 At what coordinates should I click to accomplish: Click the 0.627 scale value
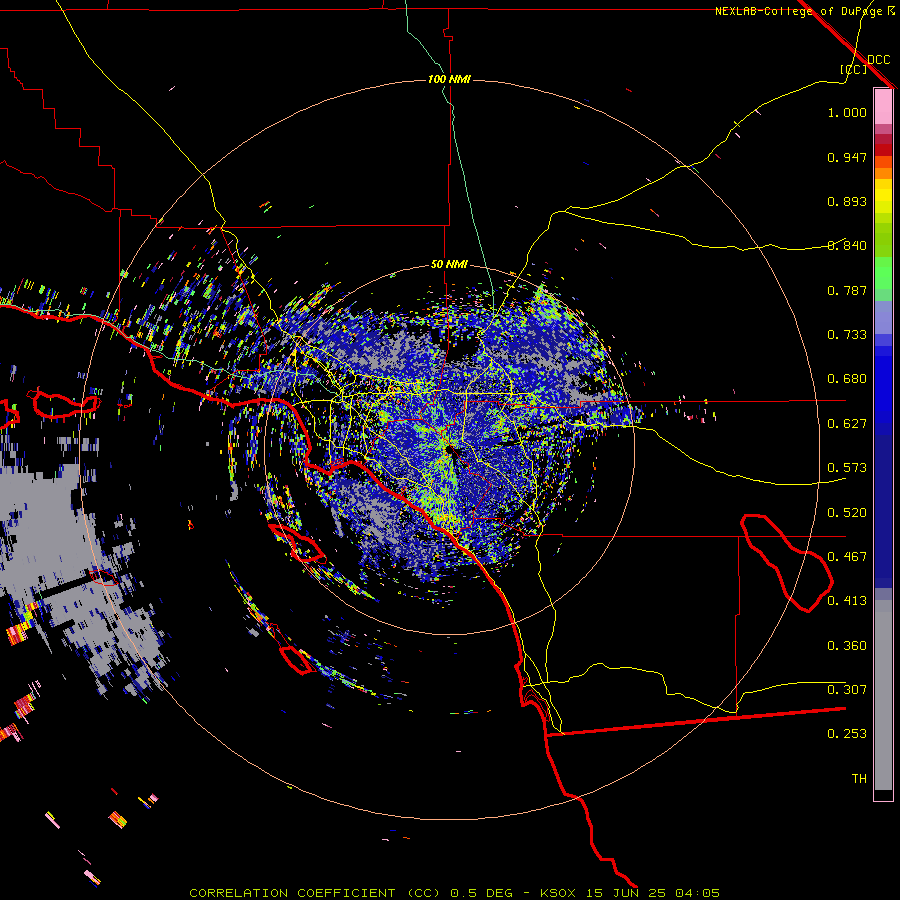847,424
